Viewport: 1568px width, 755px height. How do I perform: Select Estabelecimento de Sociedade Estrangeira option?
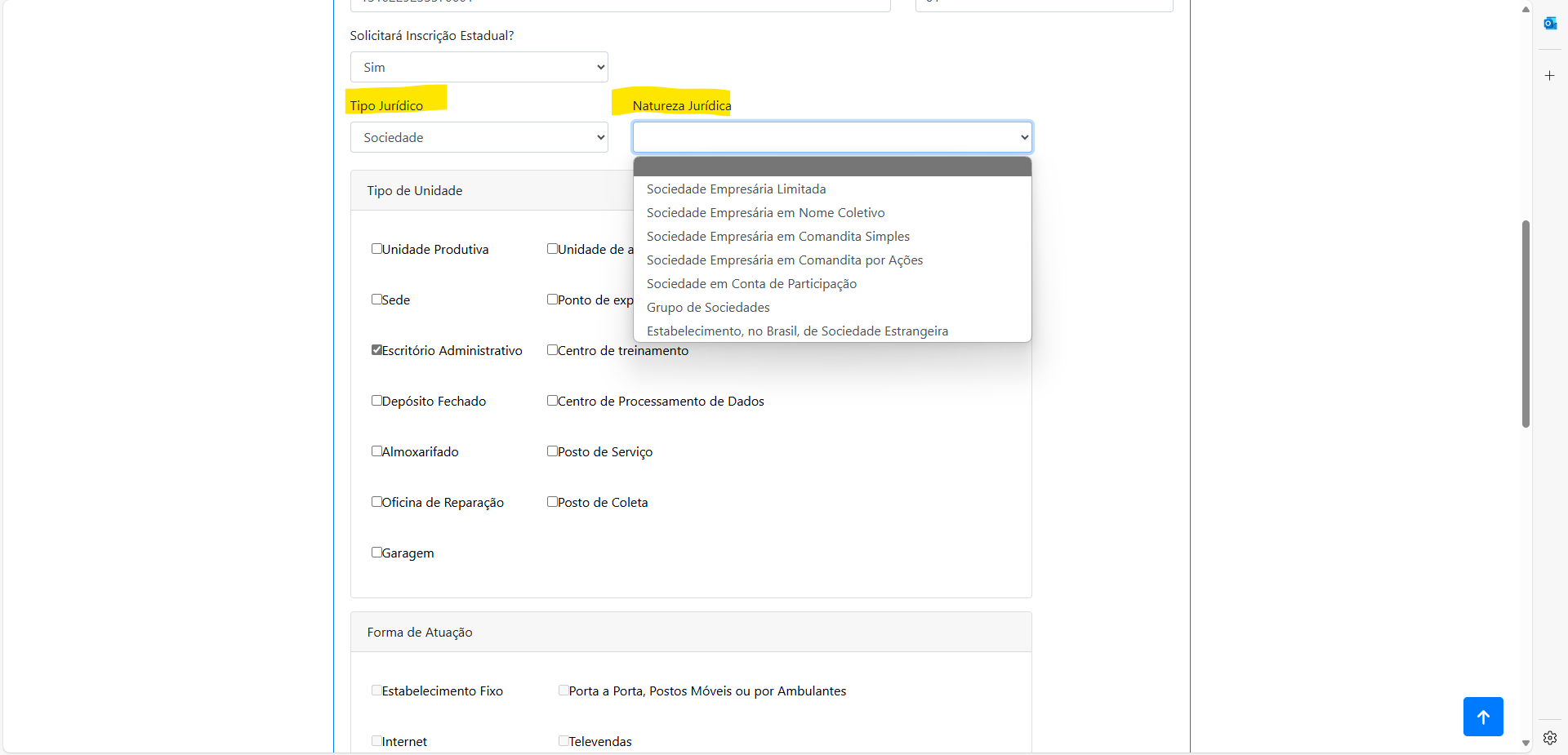coord(832,331)
